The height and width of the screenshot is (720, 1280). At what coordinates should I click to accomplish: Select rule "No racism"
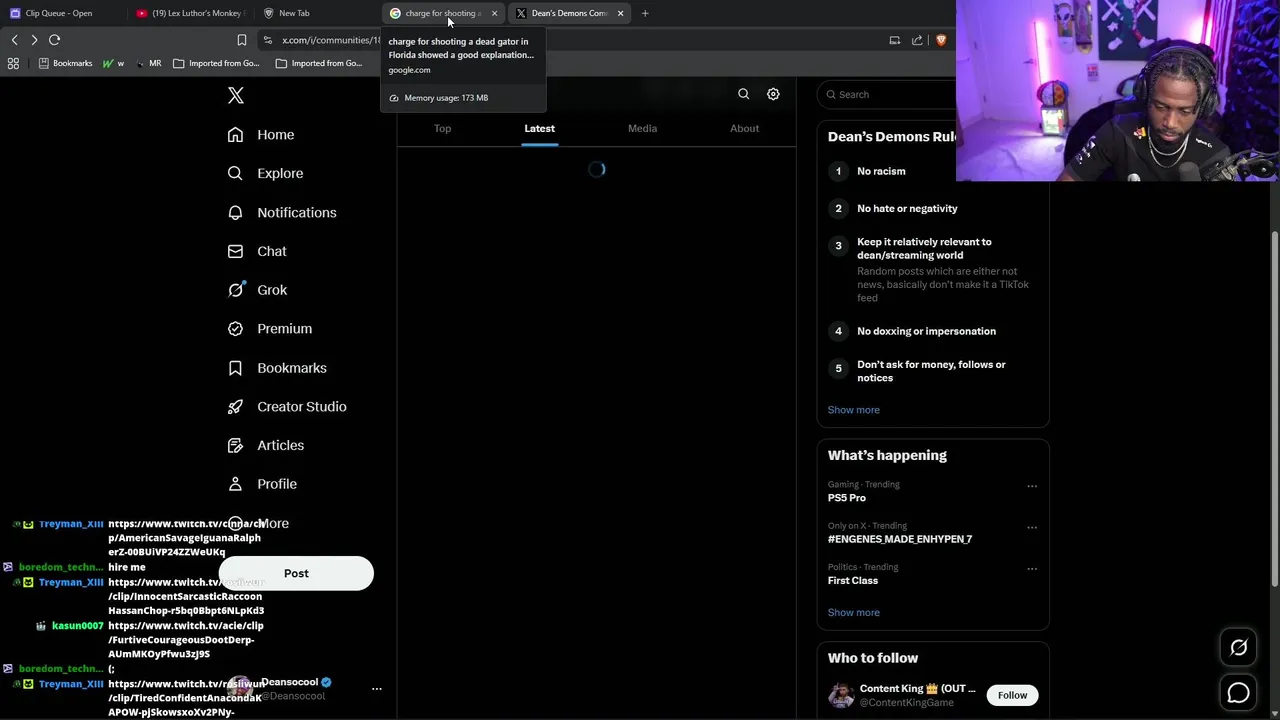pyautogui.click(x=881, y=171)
